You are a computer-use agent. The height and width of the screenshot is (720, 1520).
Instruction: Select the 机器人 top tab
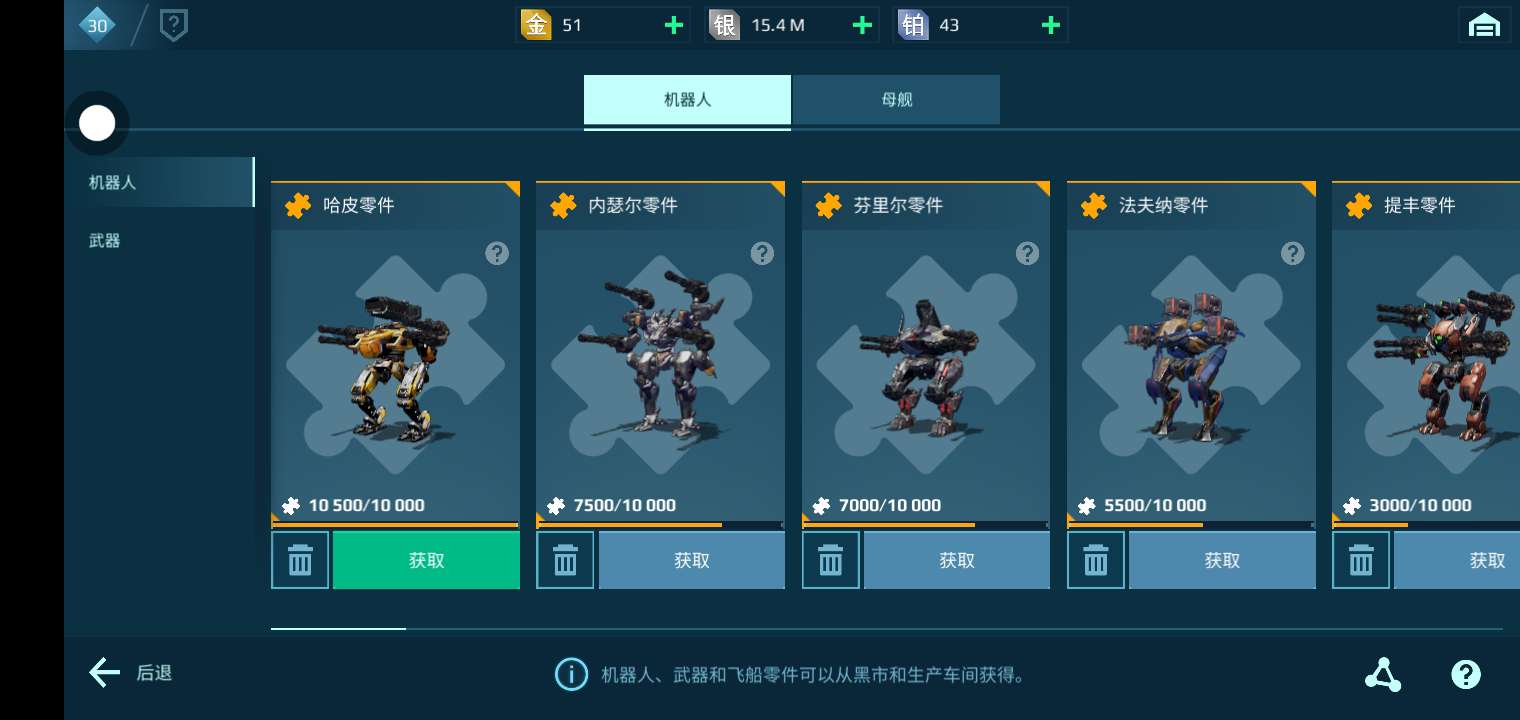[687, 100]
